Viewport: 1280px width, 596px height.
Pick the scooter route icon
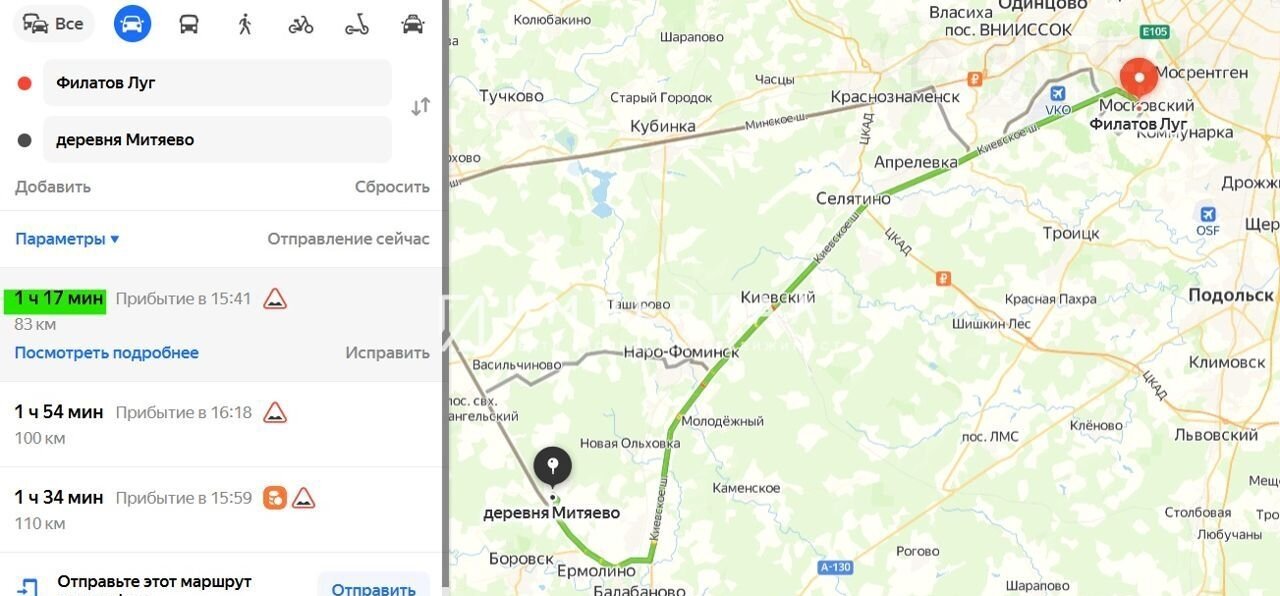pos(357,24)
